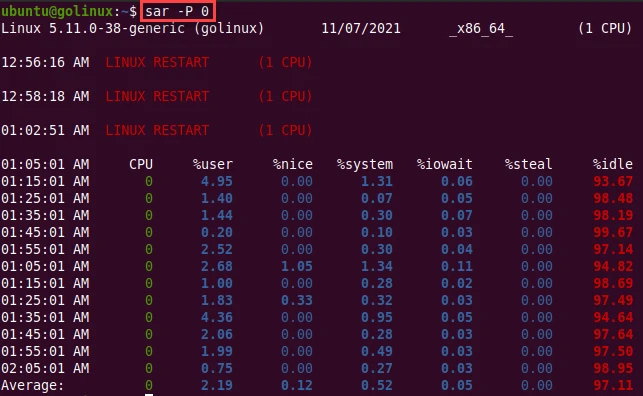
Task: Click the average %user value 2.19
Action: [217, 385]
